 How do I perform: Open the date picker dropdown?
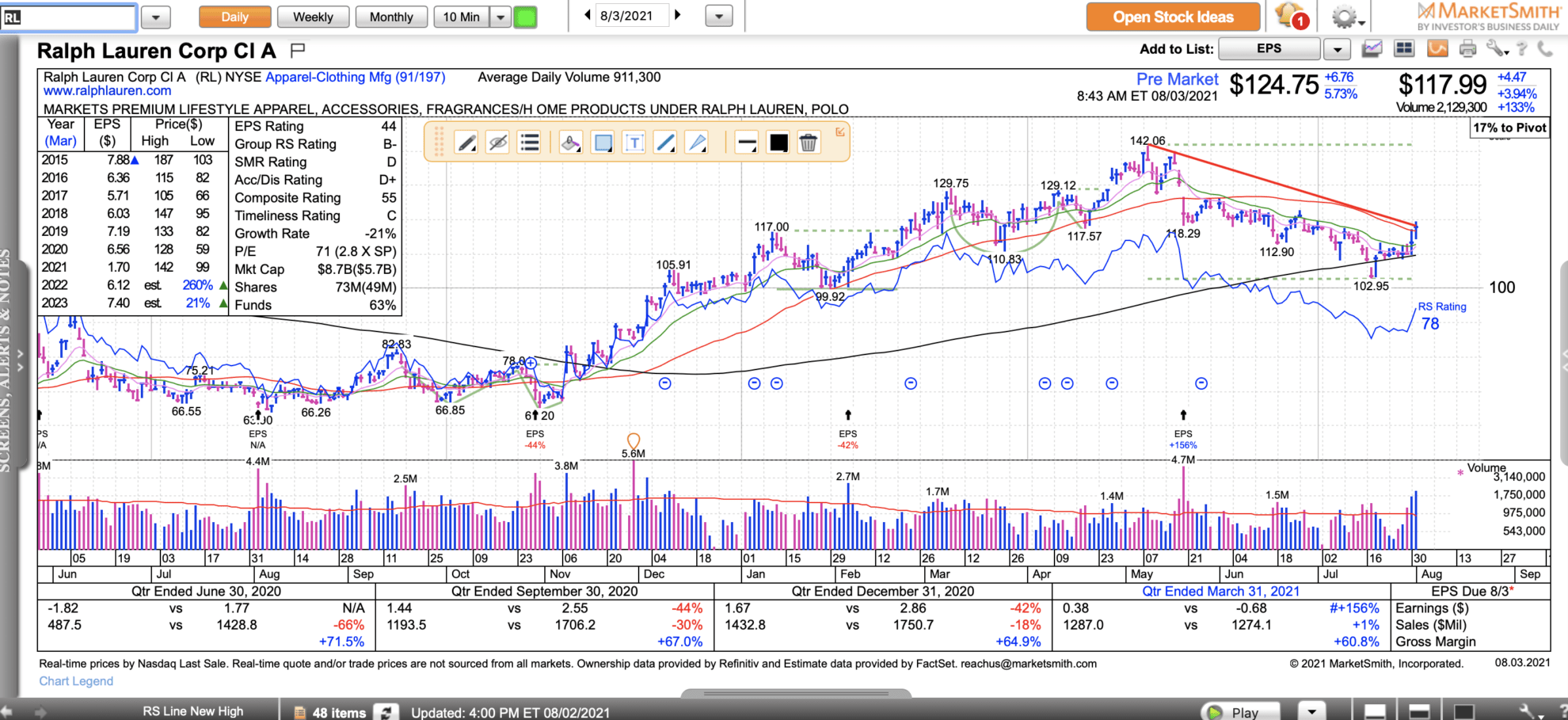(718, 16)
